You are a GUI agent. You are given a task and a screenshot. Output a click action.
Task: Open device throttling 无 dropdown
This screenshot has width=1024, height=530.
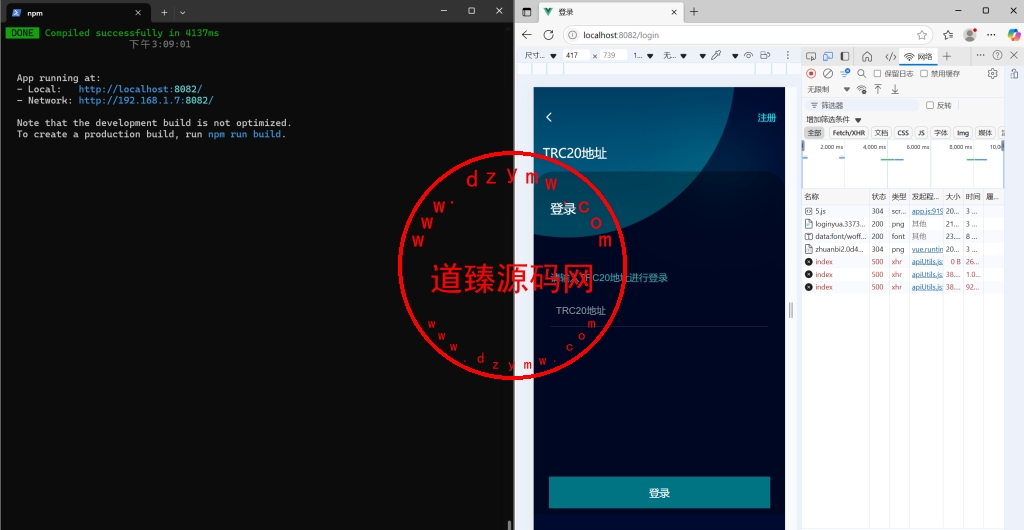coord(675,55)
